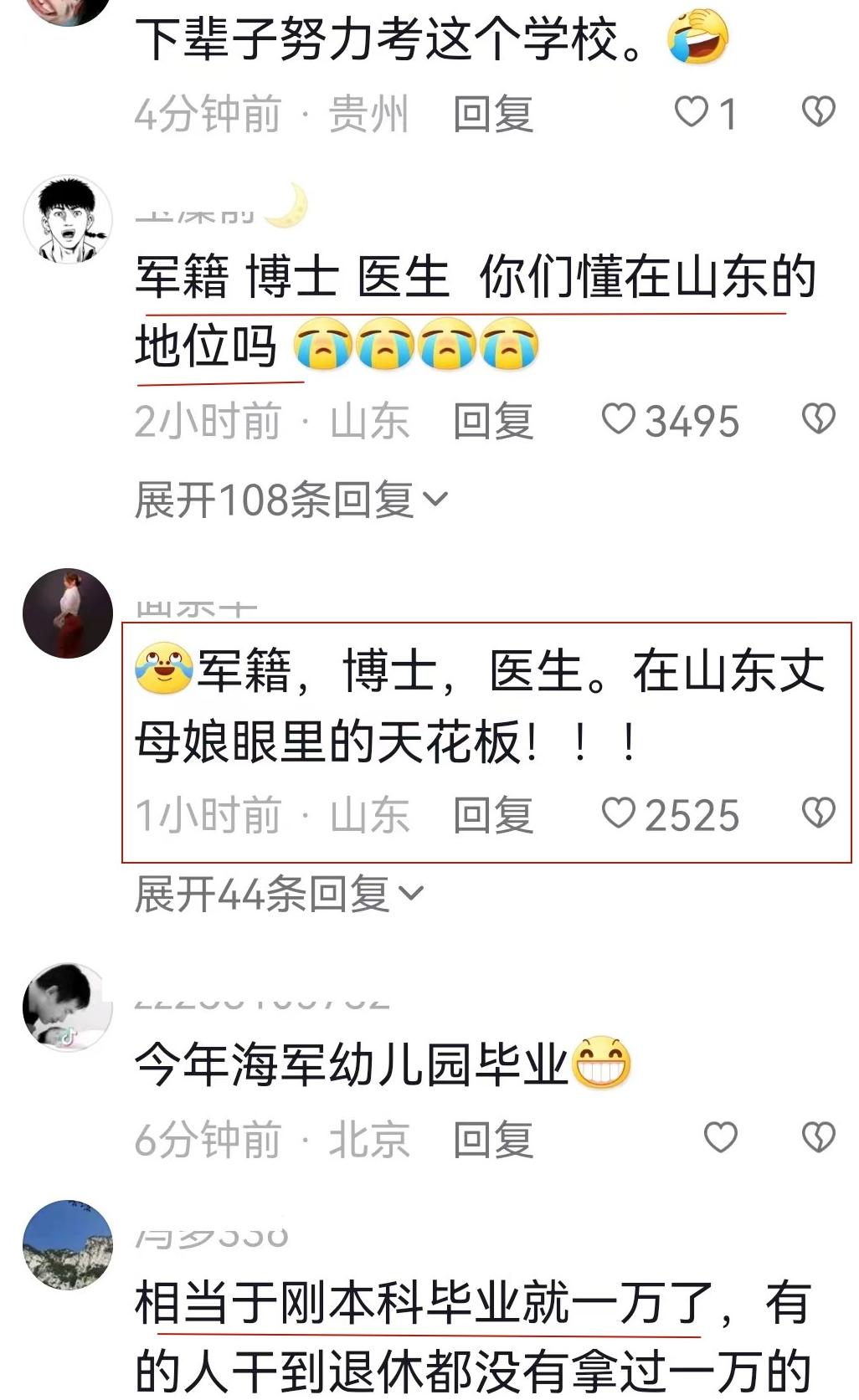This screenshot has width=859, height=1400.
Task: Open the manga-style face avatar profile
Action: click(x=68, y=220)
